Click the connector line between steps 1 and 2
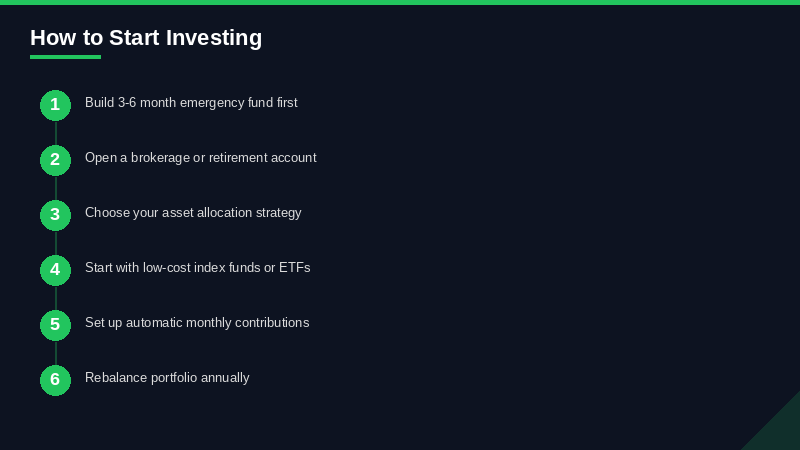Image resolution: width=800 pixels, height=450 pixels. tap(55, 132)
